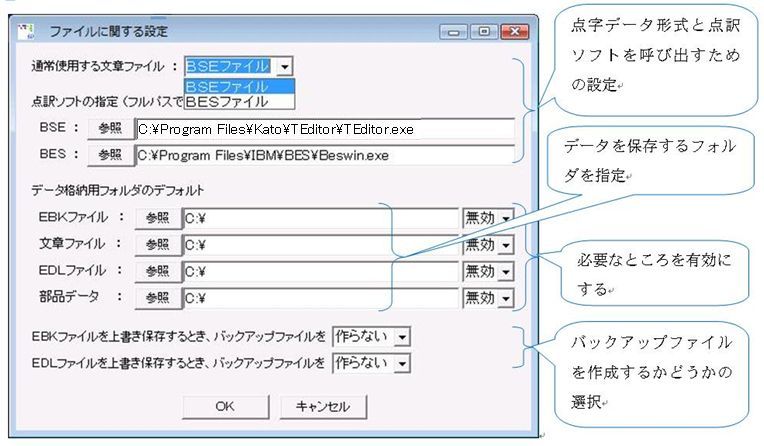Expand the 無効 dropdown for EDLファイル
This screenshot has height=446, width=764.
[x=505, y=270]
